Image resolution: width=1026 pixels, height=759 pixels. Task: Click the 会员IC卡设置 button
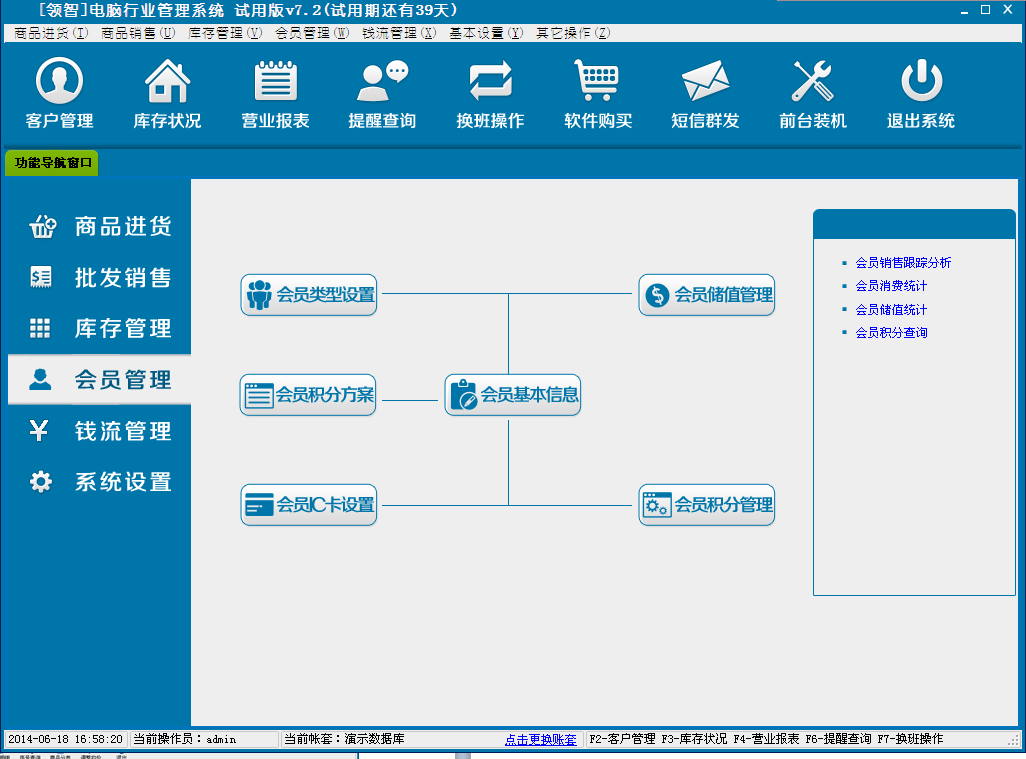pyautogui.click(x=309, y=505)
